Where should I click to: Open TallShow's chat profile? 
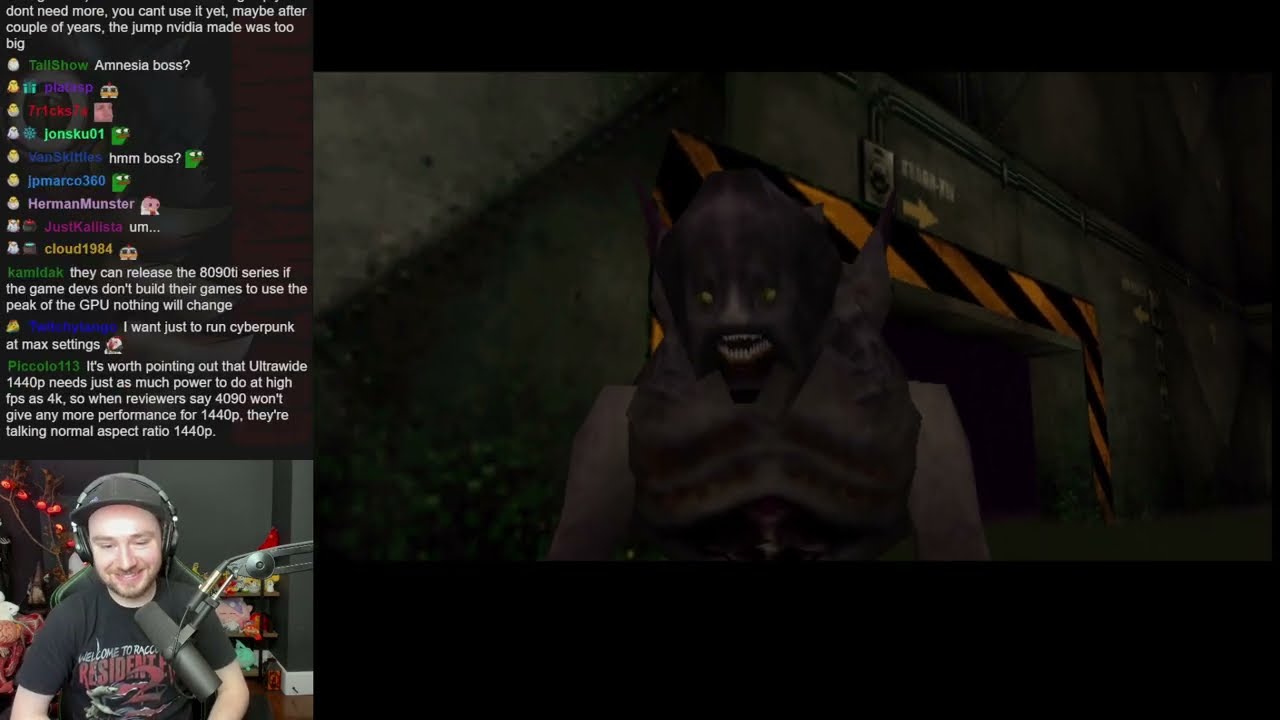pyautogui.click(x=58, y=65)
